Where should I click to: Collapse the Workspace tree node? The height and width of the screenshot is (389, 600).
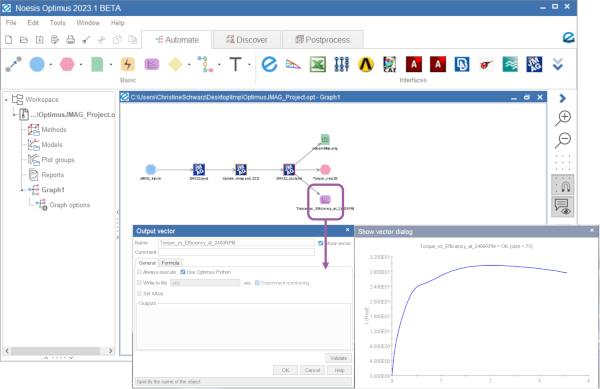pos(6,99)
